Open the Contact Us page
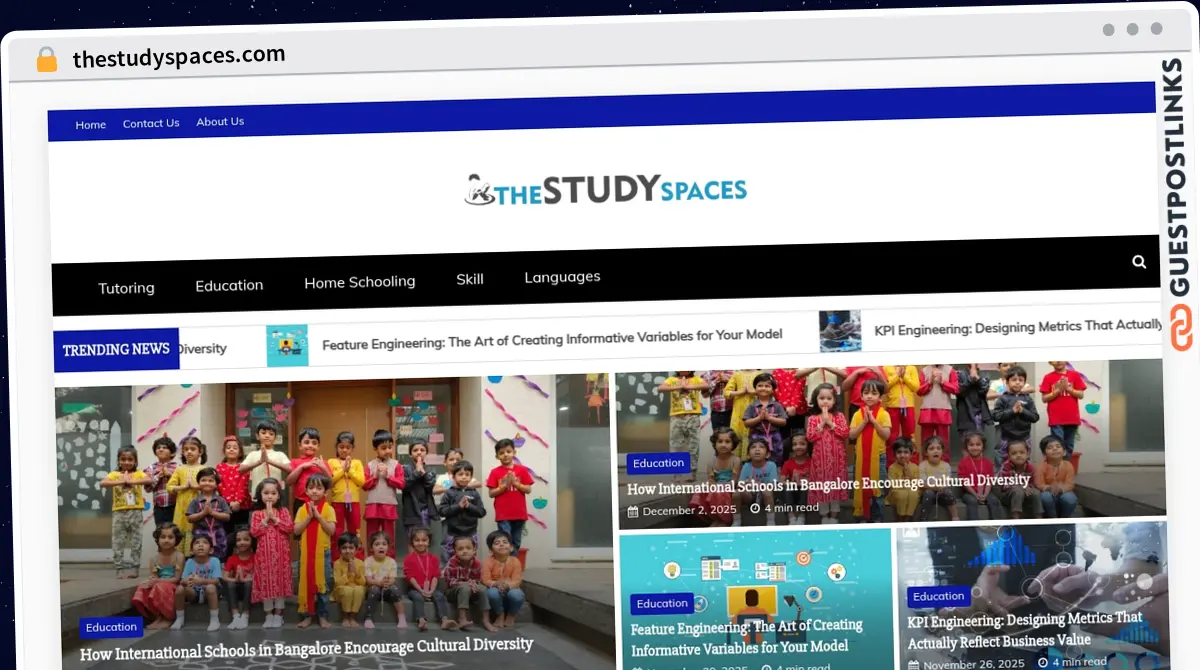The height and width of the screenshot is (670, 1200). (151, 123)
